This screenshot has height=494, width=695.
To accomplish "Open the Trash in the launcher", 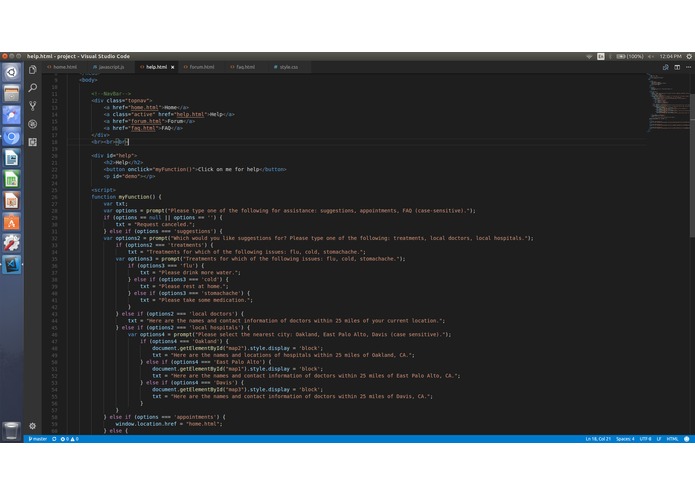I will coord(12,430).
